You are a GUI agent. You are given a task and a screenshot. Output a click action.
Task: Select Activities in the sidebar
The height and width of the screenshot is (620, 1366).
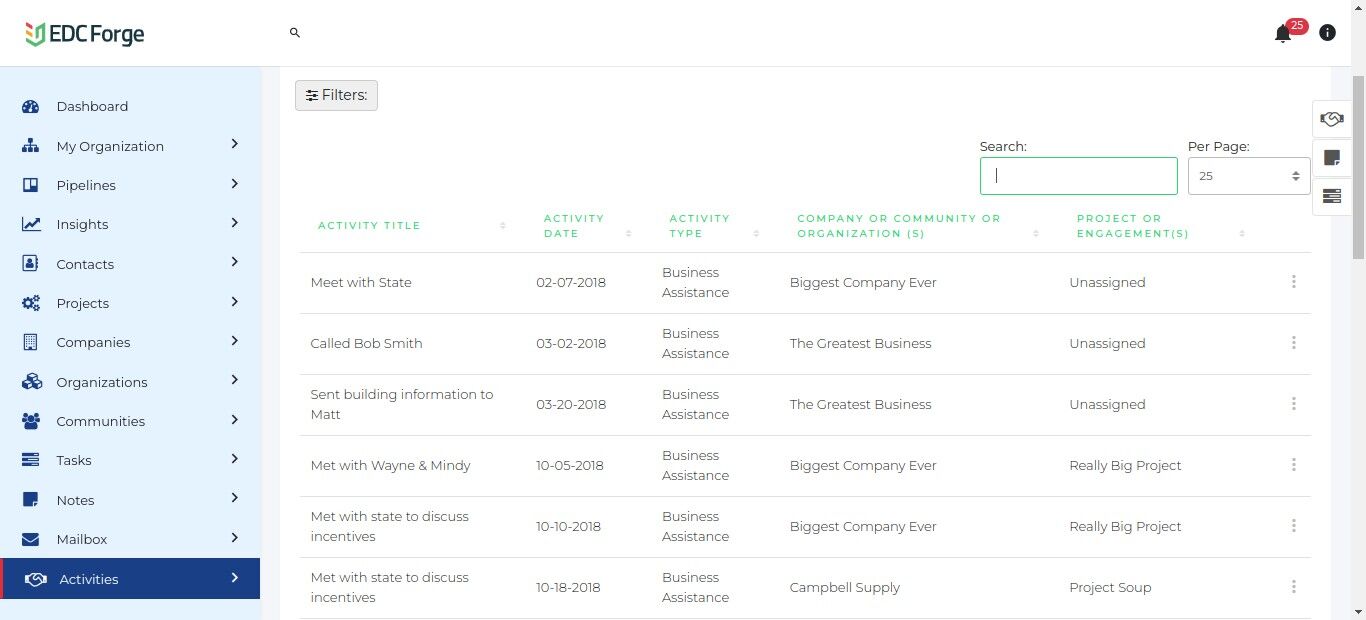pos(130,578)
